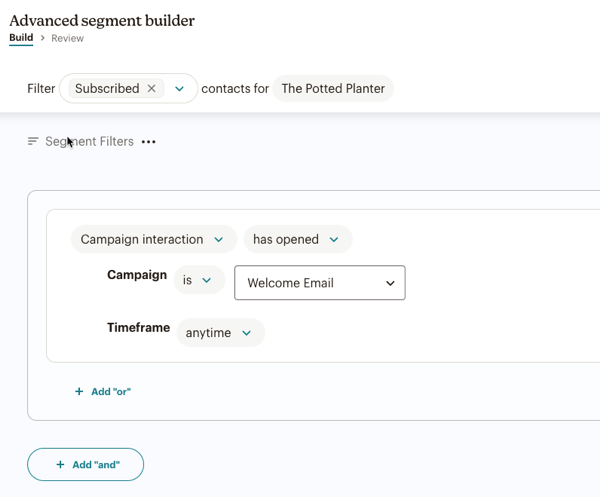
Task: Click the Advanced segment builder heading
Action: 102,20
